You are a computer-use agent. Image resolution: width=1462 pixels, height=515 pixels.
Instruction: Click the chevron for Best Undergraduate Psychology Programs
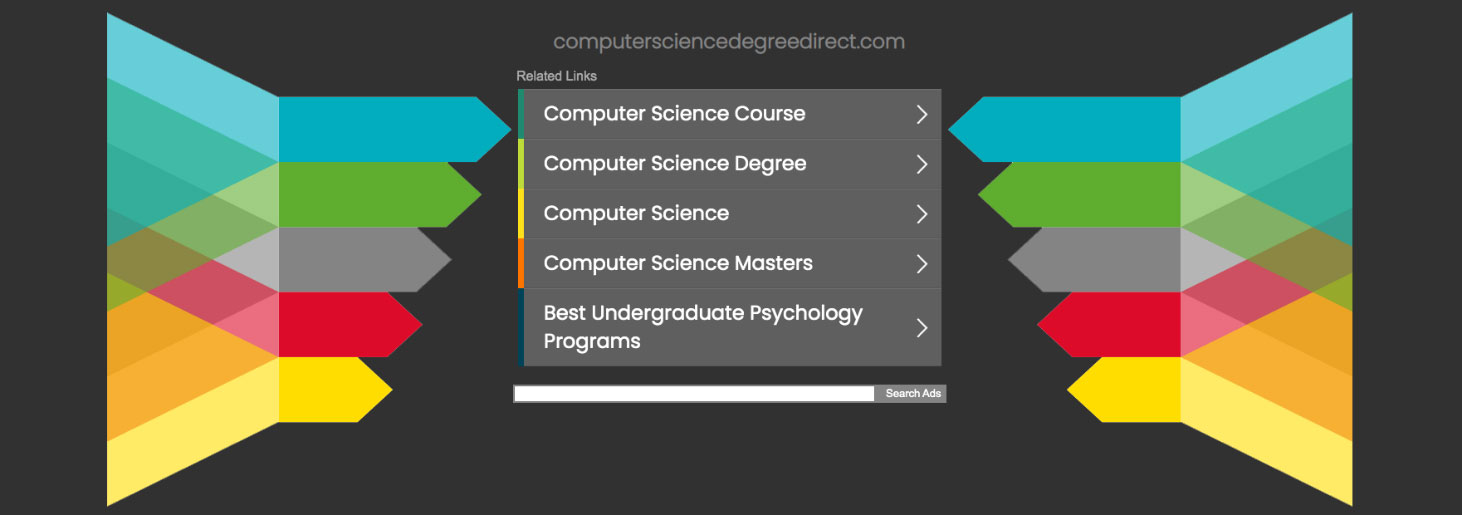point(922,328)
